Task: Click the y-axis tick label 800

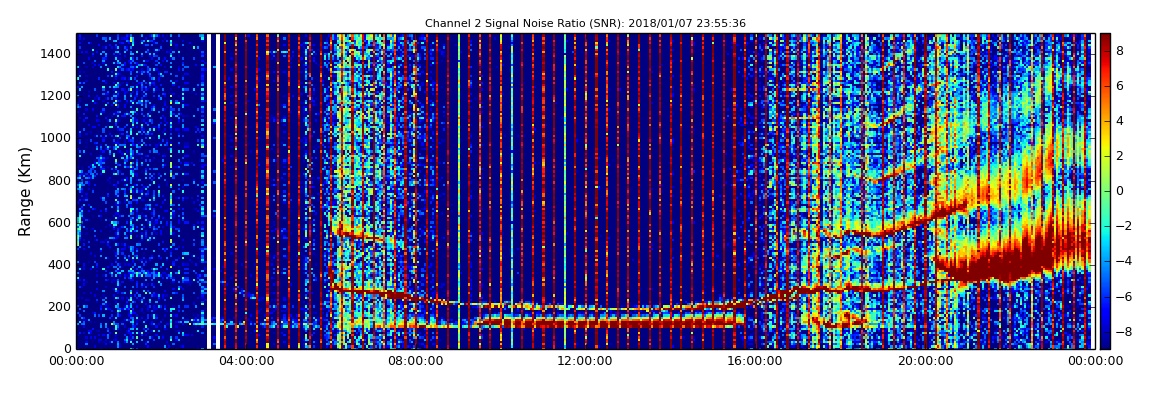Action: (61, 180)
